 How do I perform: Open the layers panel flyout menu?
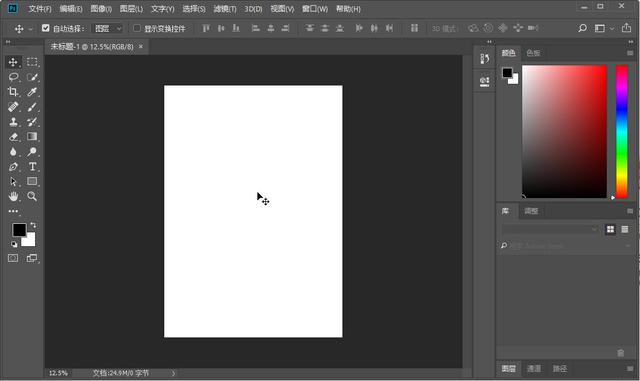(x=630, y=369)
